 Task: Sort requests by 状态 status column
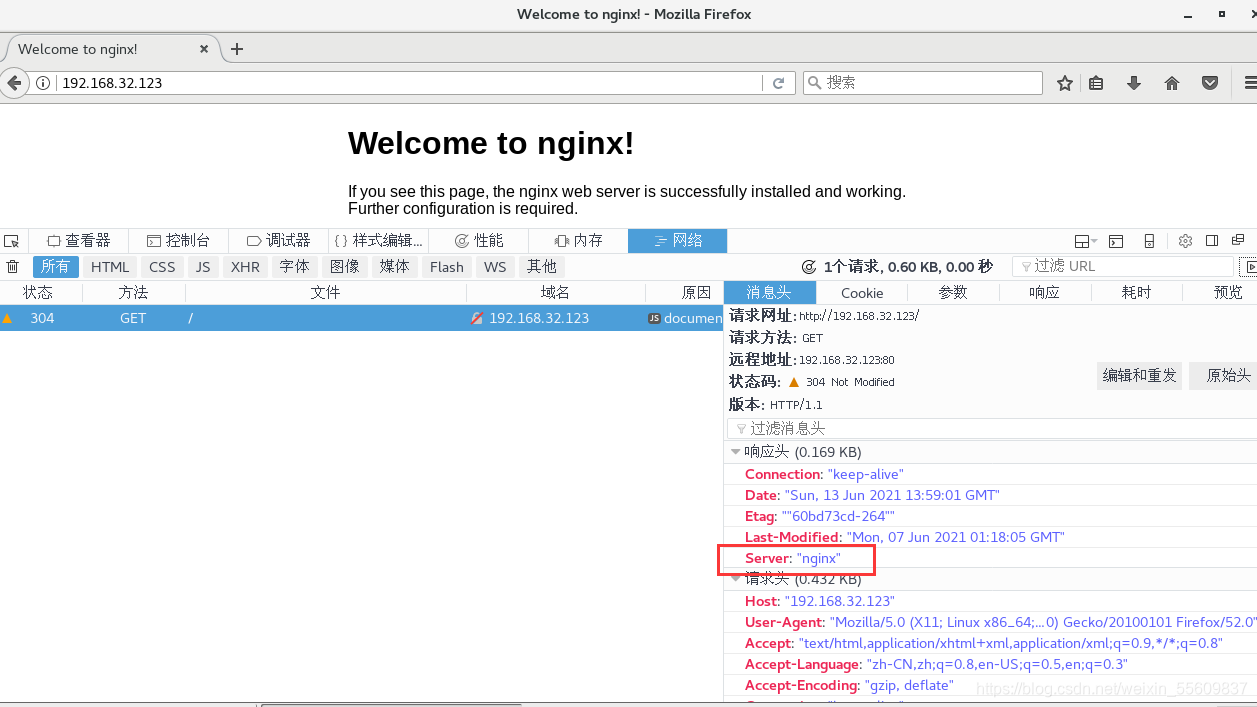tap(41, 293)
